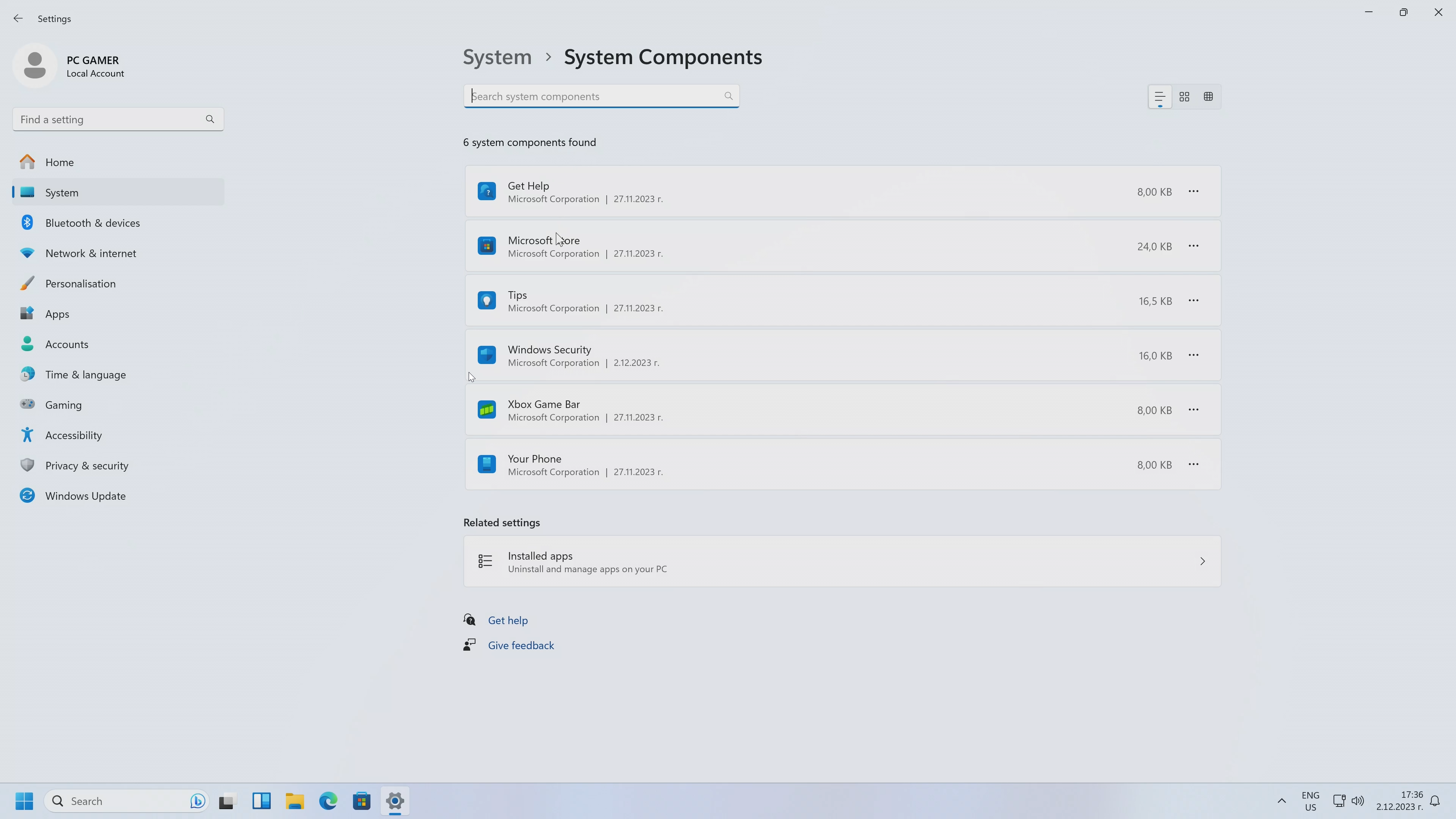Click 16,5 KB size value

coord(1155,301)
